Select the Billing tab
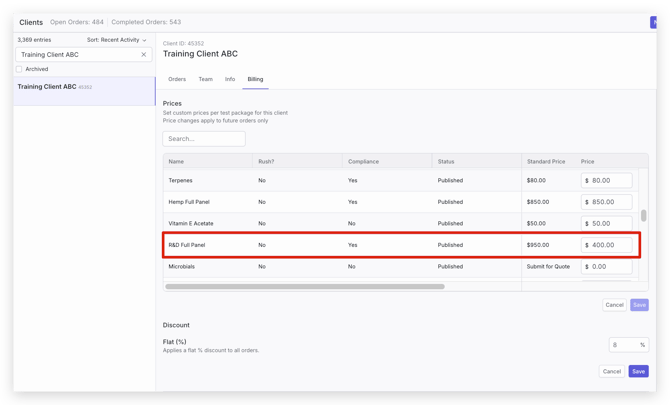 click(255, 79)
